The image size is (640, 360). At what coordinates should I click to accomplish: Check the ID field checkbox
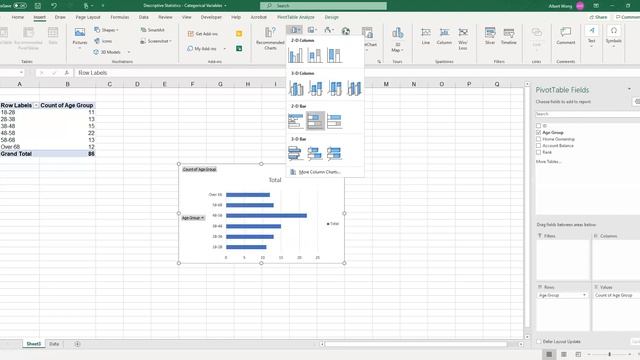(538, 126)
